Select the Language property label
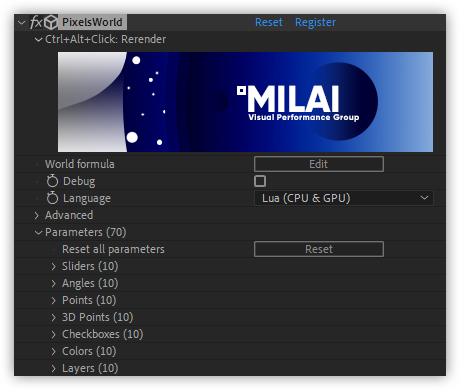The width and height of the screenshot is (460, 390). (87, 199)
